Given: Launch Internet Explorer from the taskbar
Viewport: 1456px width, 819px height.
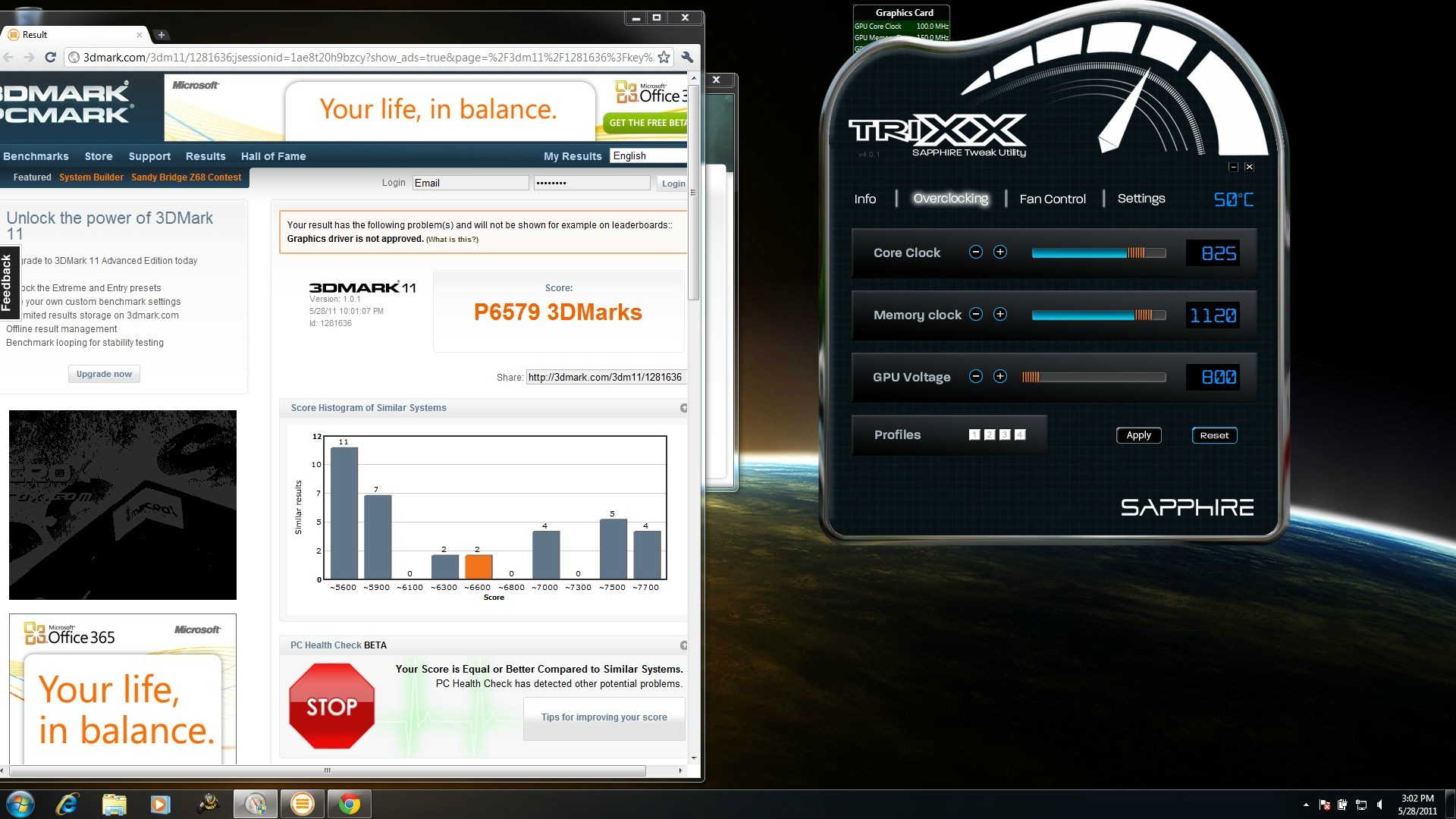Looking at the screenshot, I should coord(67,804).
